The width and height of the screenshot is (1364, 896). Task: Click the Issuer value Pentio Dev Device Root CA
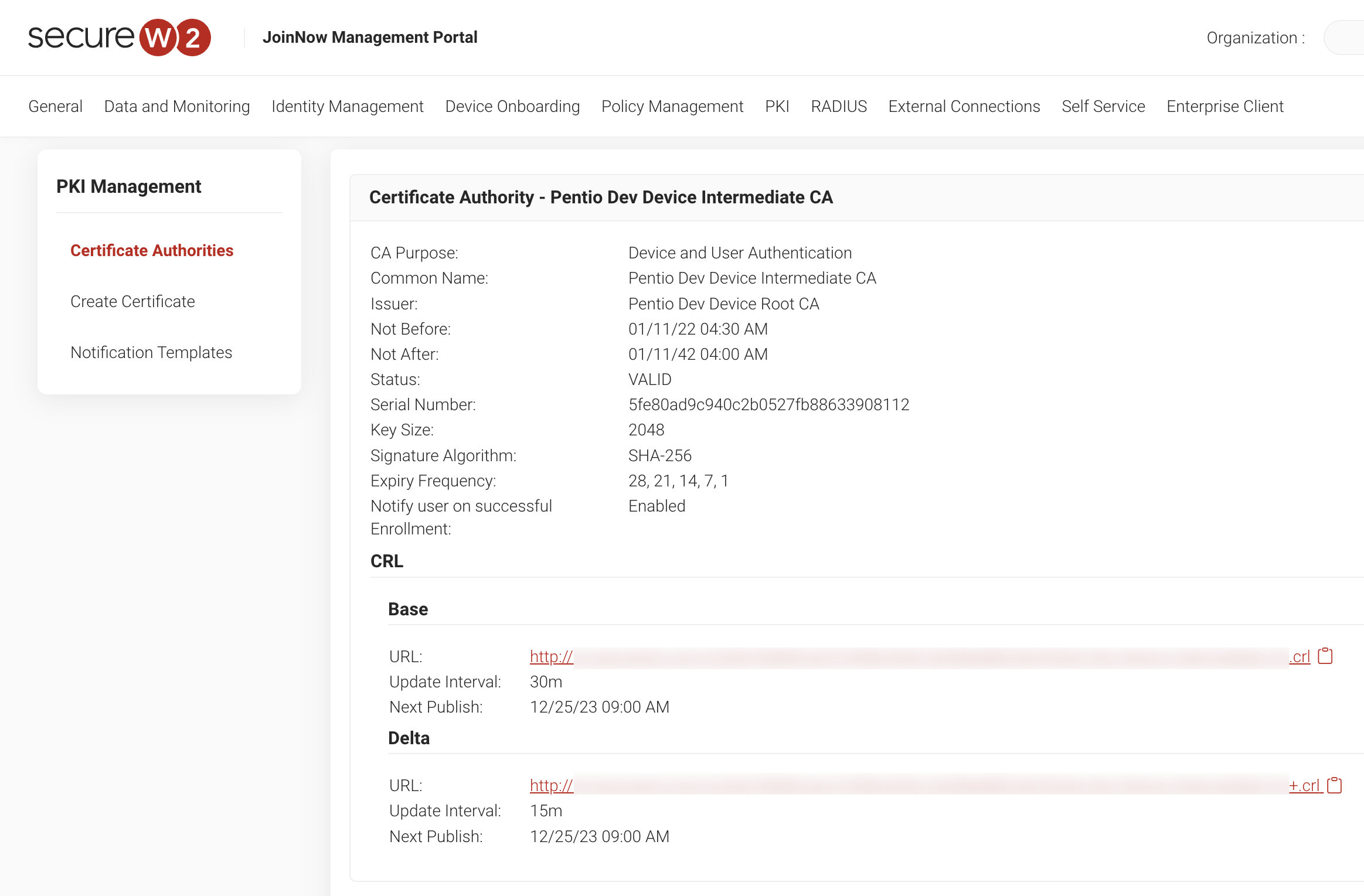(723, 304)
